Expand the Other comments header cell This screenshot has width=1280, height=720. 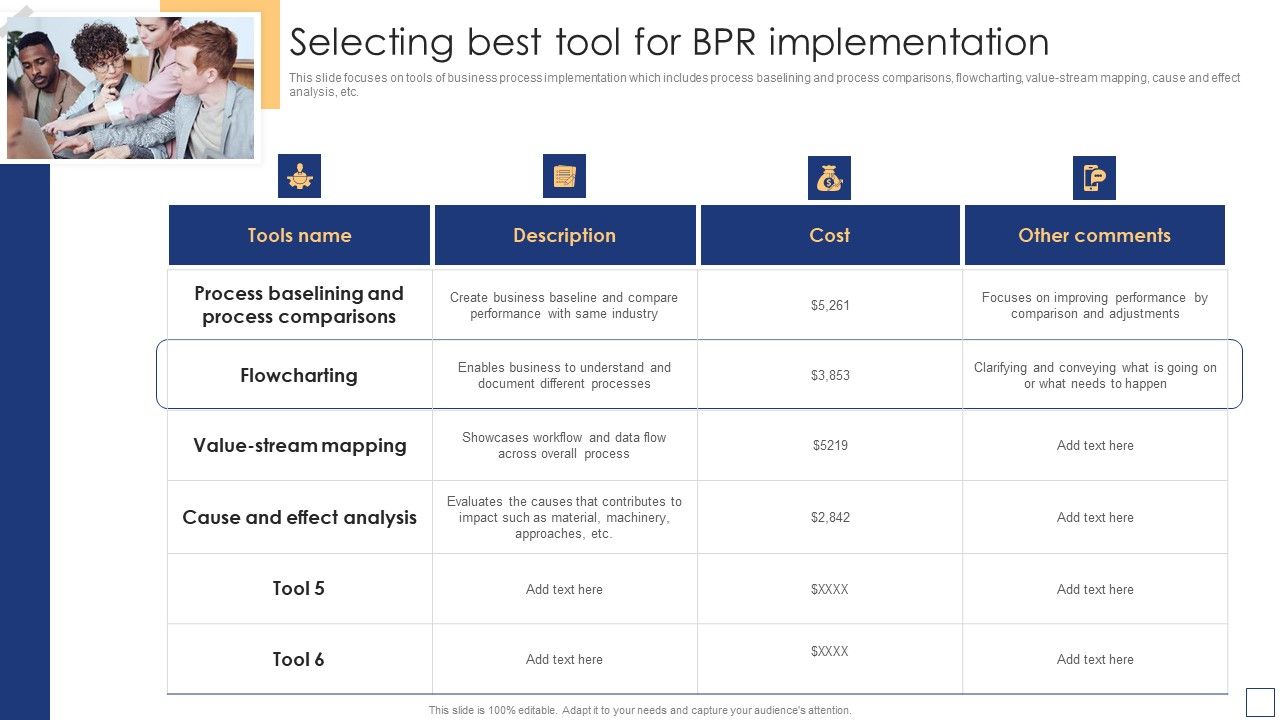point(1095,234)
